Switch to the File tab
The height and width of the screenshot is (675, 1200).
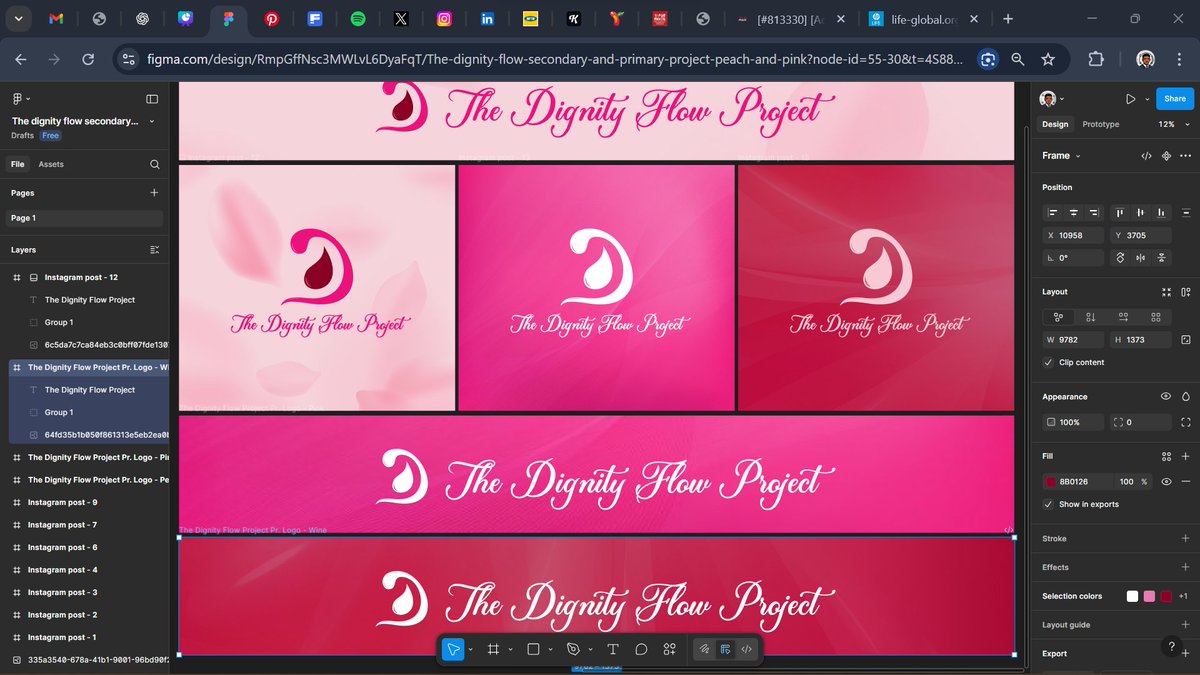[18, 164]
